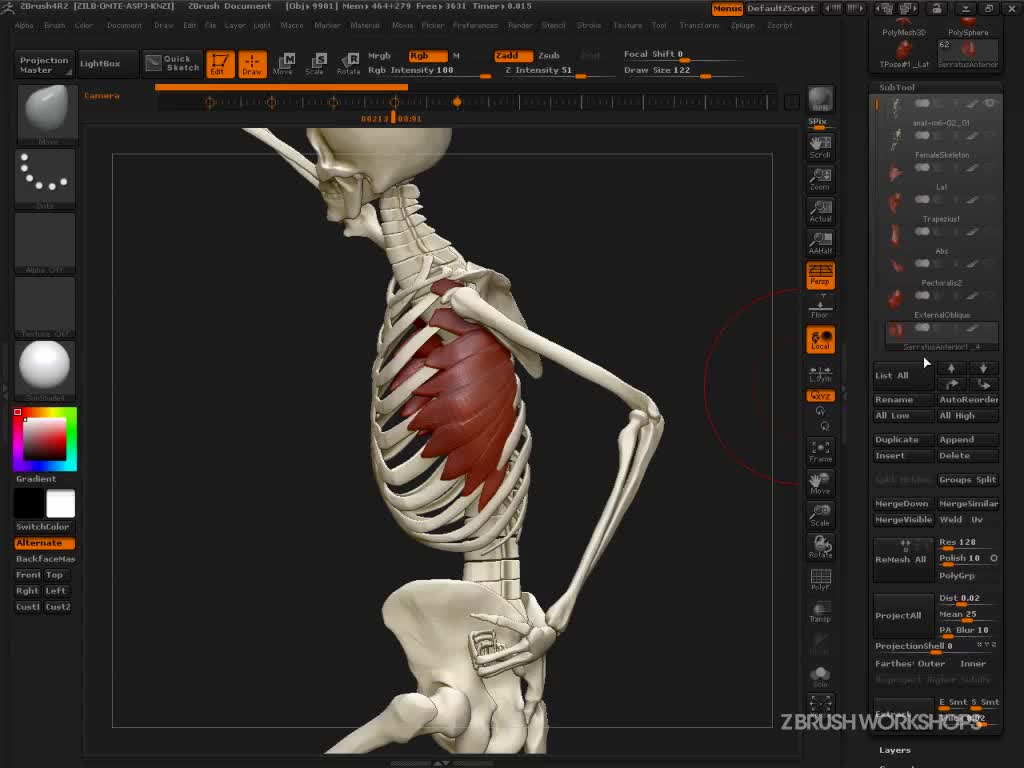Image resolution: width=1024 pixels, height=768 pixels.
Task: Toggle Xyz rotation mode
Action: point(820,396)
